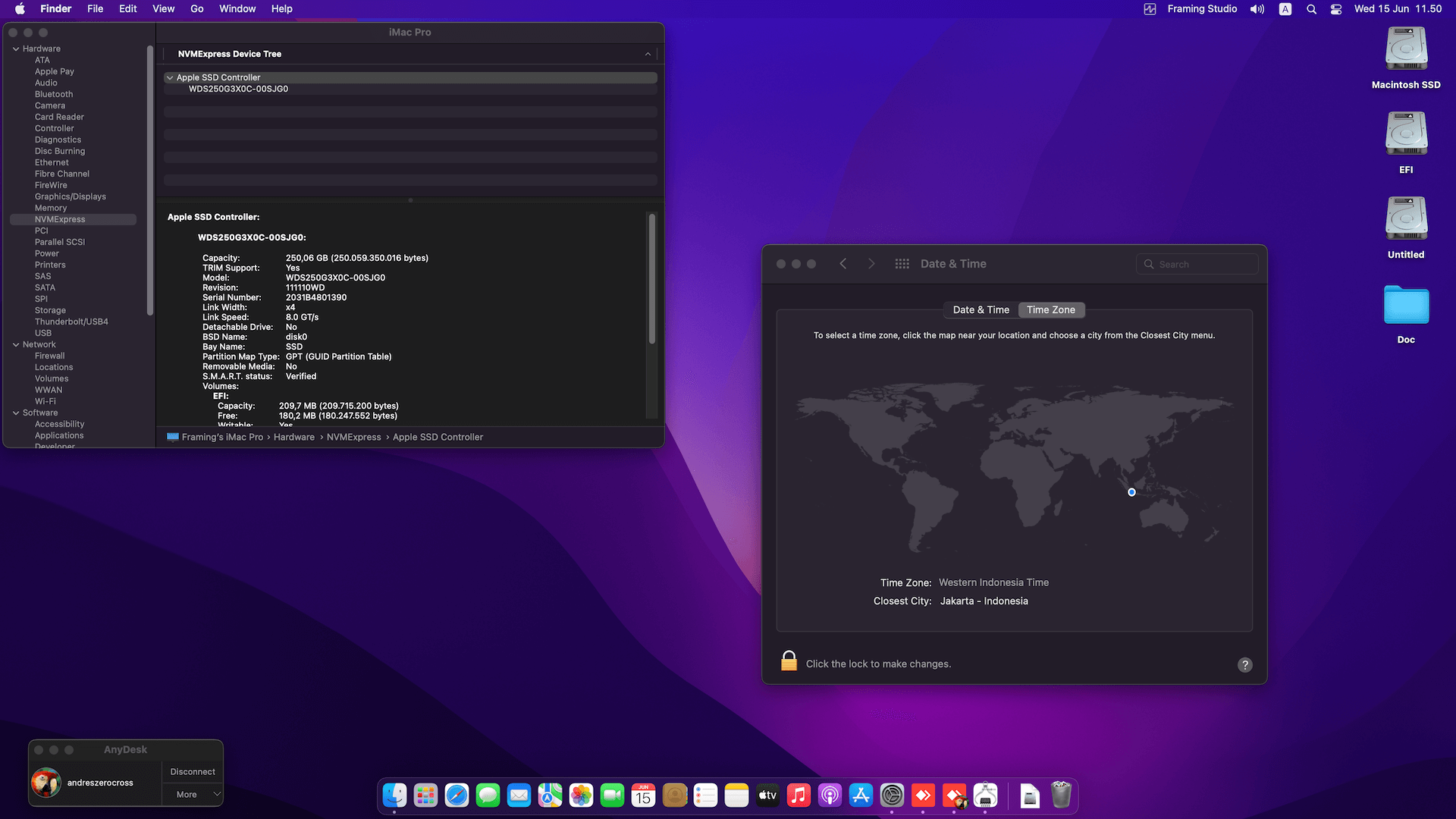Screen dimensions: 1456x819
Task: Collapse the NVMExpress Device Tree header chevron
Action: point(648,54)
